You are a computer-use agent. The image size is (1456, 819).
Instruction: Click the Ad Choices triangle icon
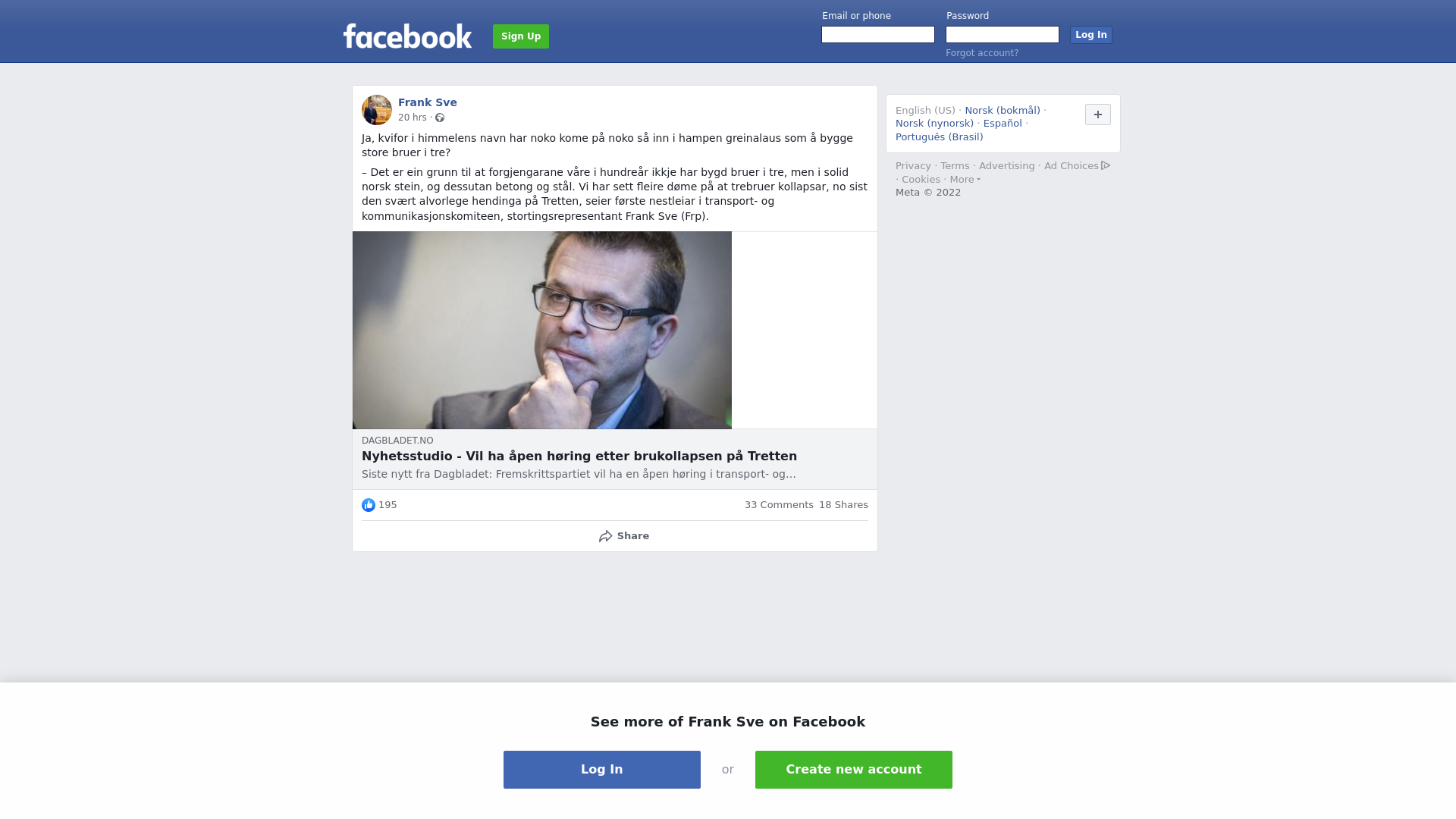coord(1106,165)
